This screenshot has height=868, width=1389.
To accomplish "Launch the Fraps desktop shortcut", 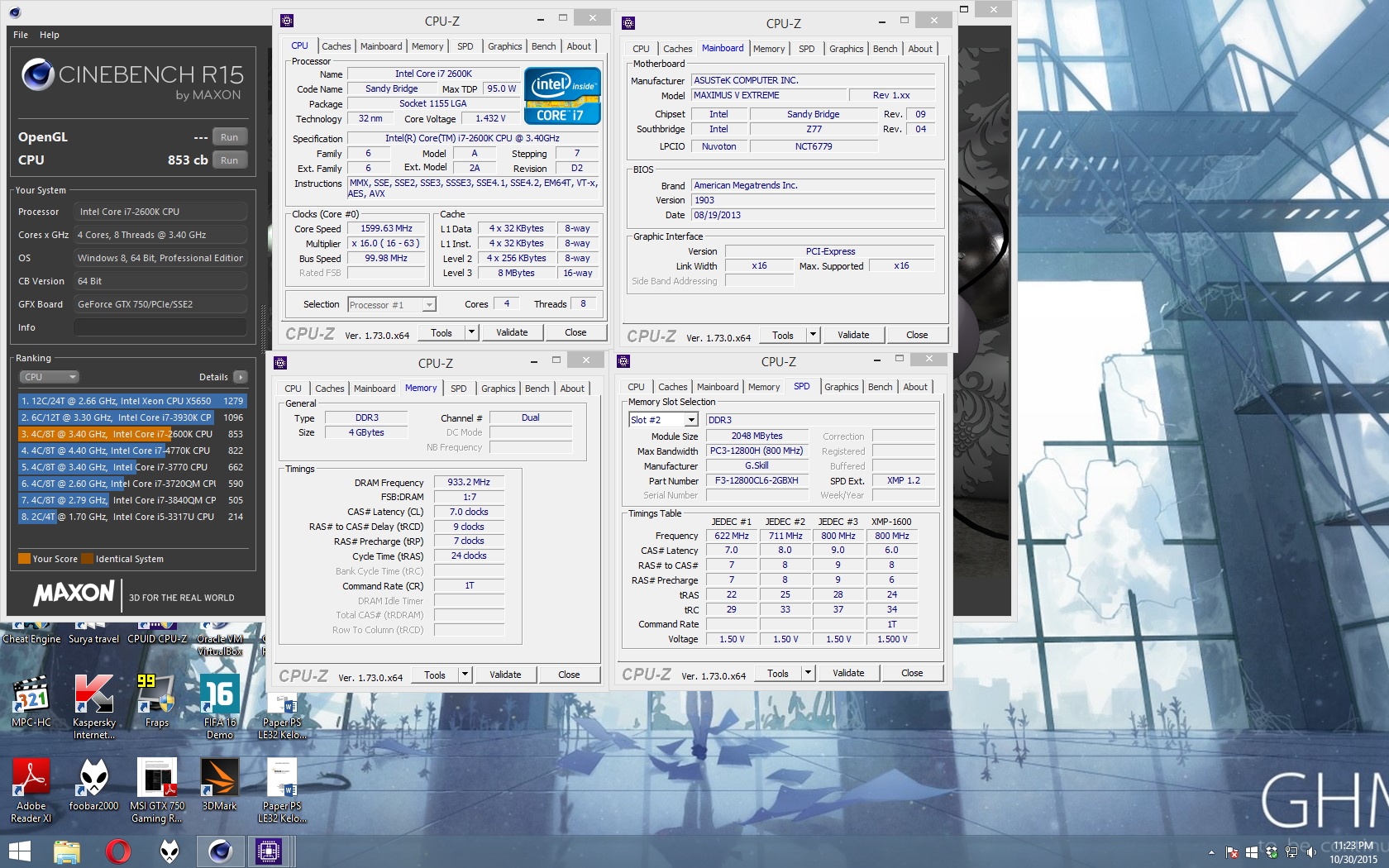I will click(x=156, y=701).
